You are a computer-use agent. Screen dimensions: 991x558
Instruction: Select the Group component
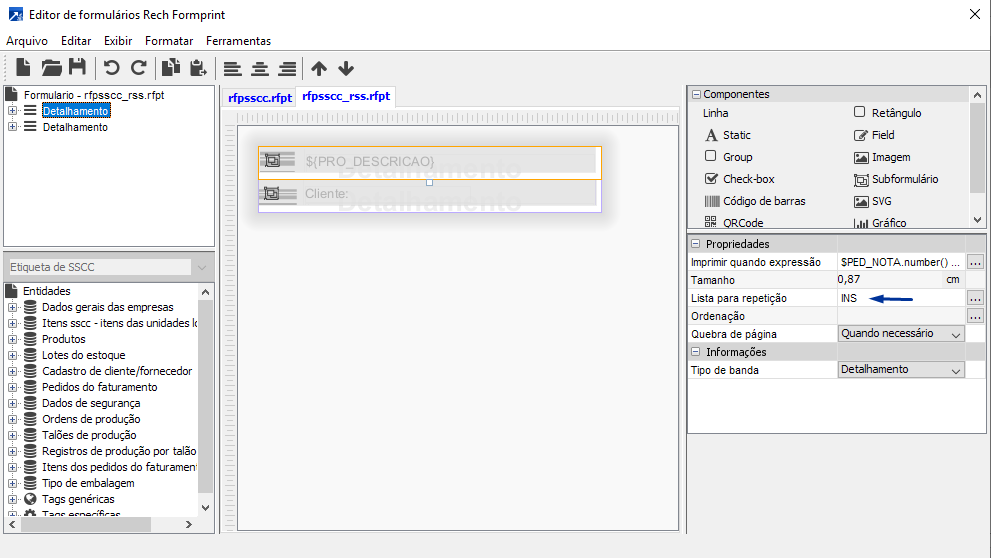[x=728, y=157]
